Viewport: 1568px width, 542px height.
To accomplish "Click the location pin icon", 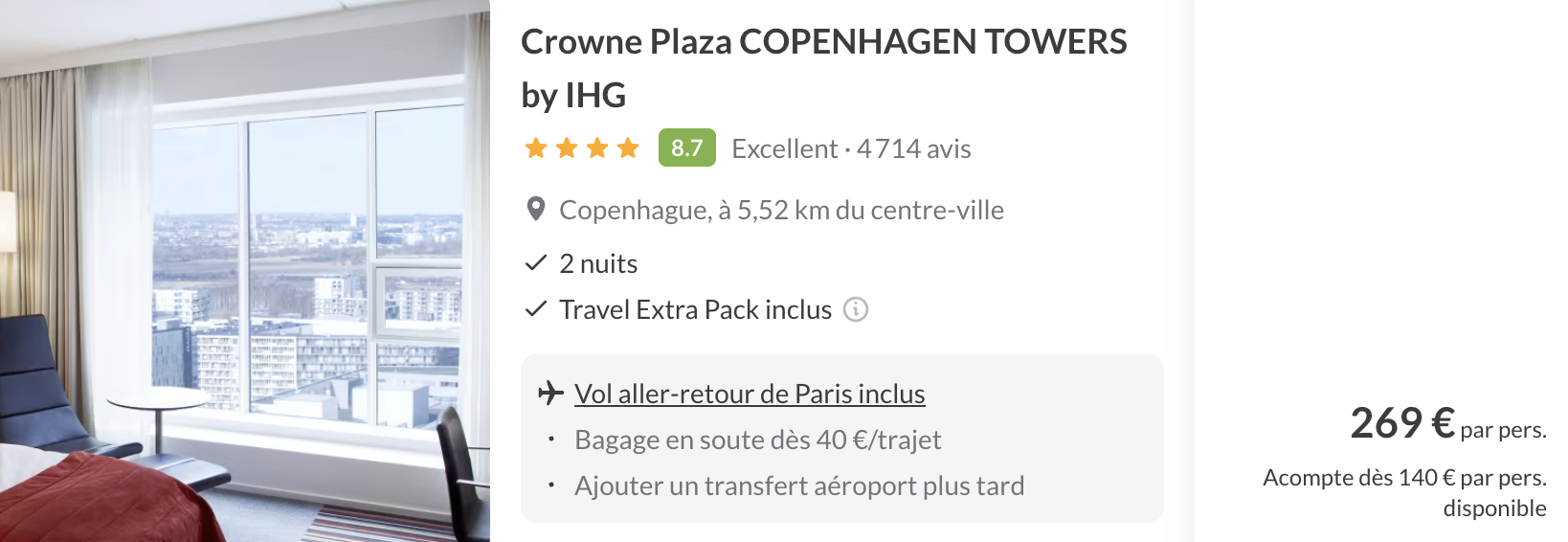I will (536, 209).
